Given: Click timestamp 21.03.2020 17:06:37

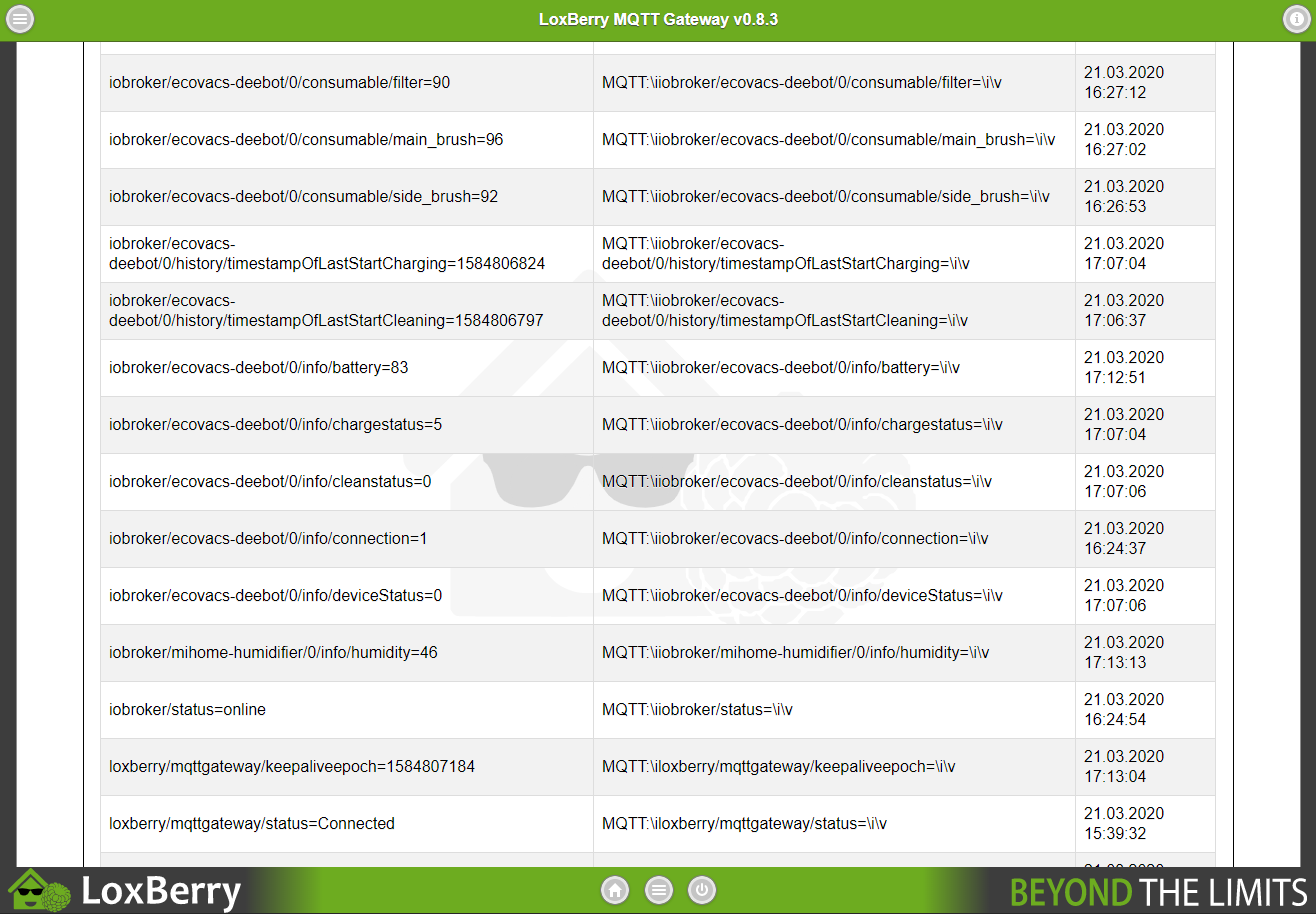Looking at the screenshot, I should click(x=1124, y=311).
